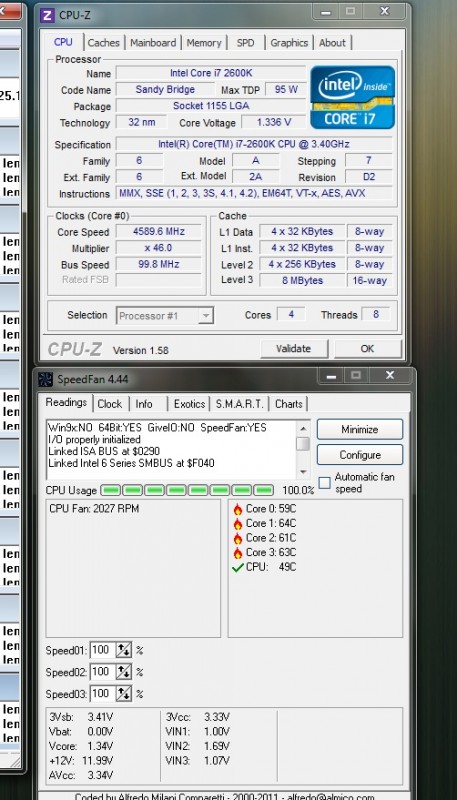Open the Processor #1 selection dropdown

pos(165,316)
